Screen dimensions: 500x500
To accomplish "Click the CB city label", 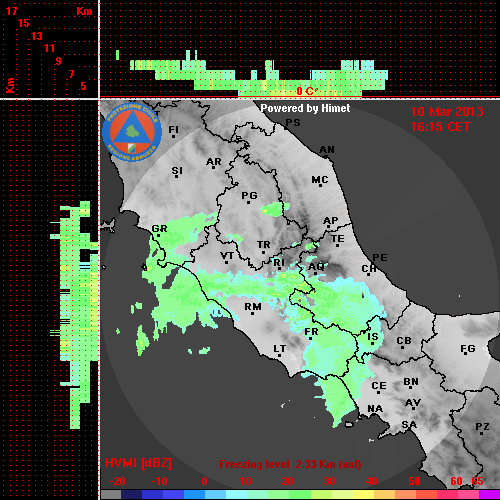I will click(404, 341).
